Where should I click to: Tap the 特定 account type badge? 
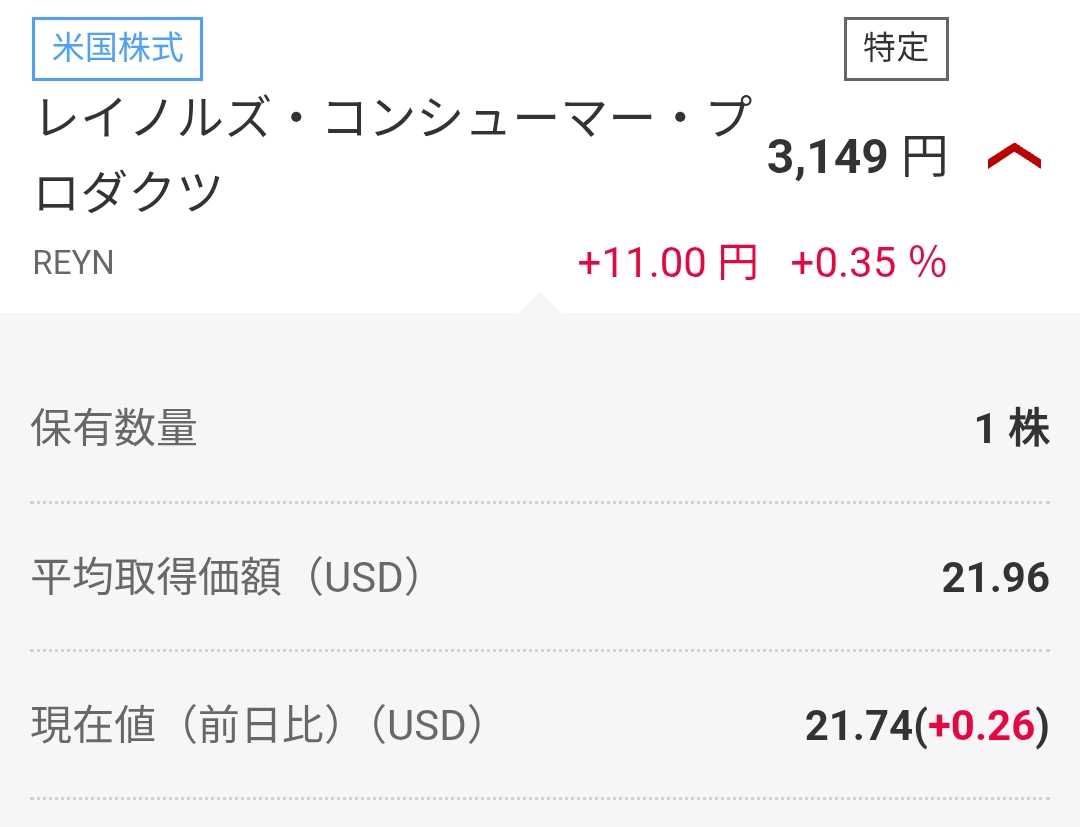896,48
